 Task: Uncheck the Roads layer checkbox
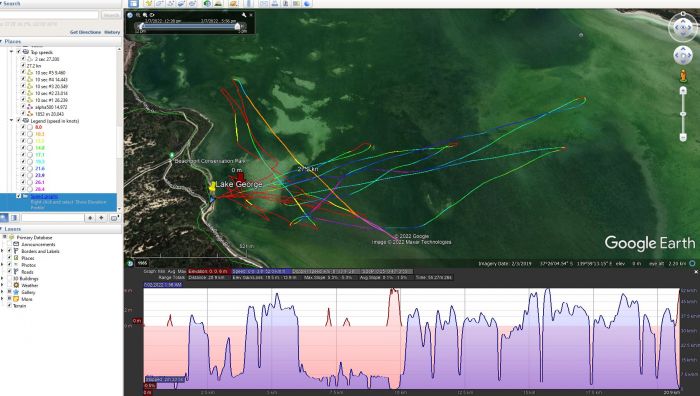[9, 271]
